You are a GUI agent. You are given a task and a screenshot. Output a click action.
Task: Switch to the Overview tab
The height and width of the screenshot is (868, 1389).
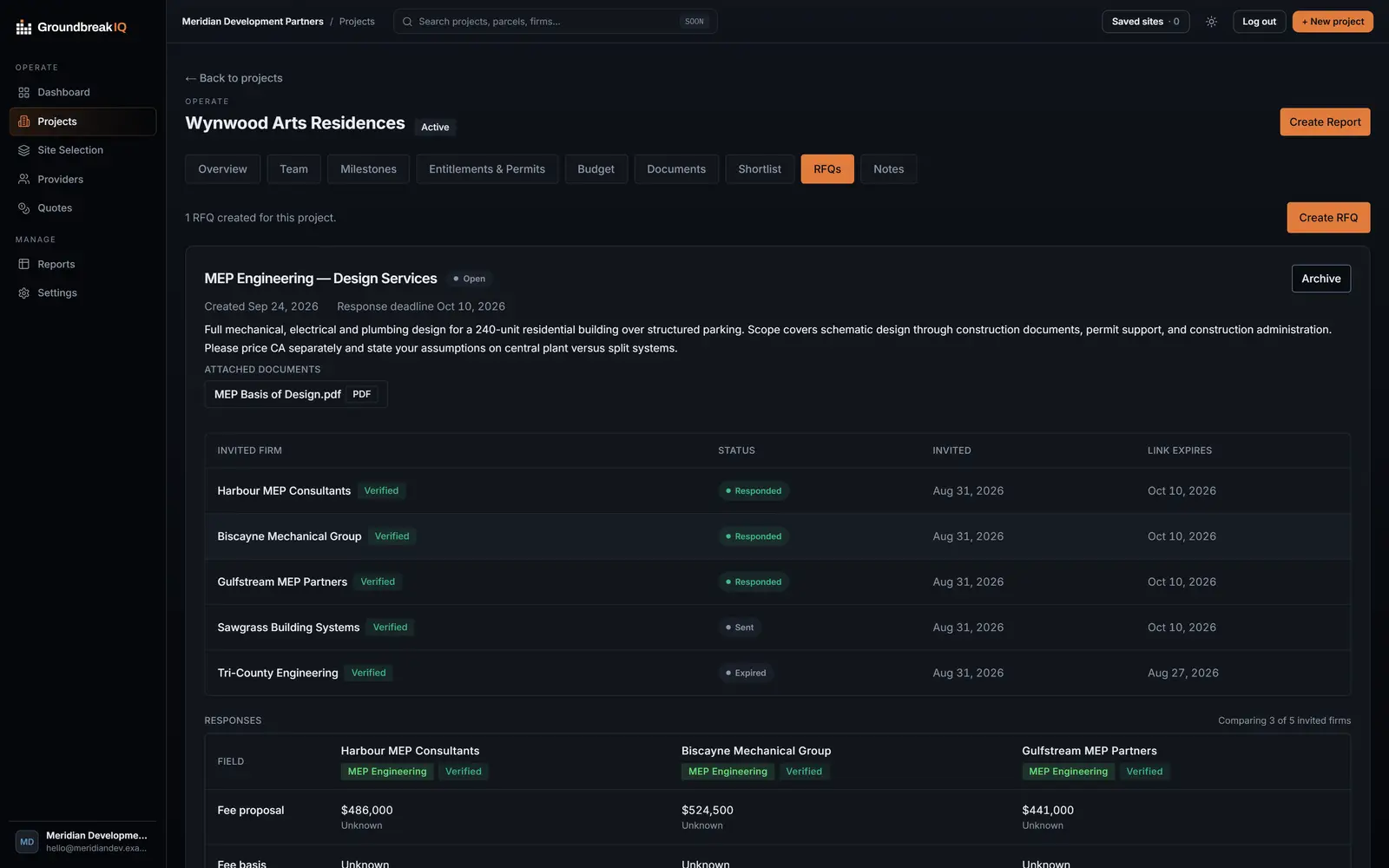click(222, 169)
